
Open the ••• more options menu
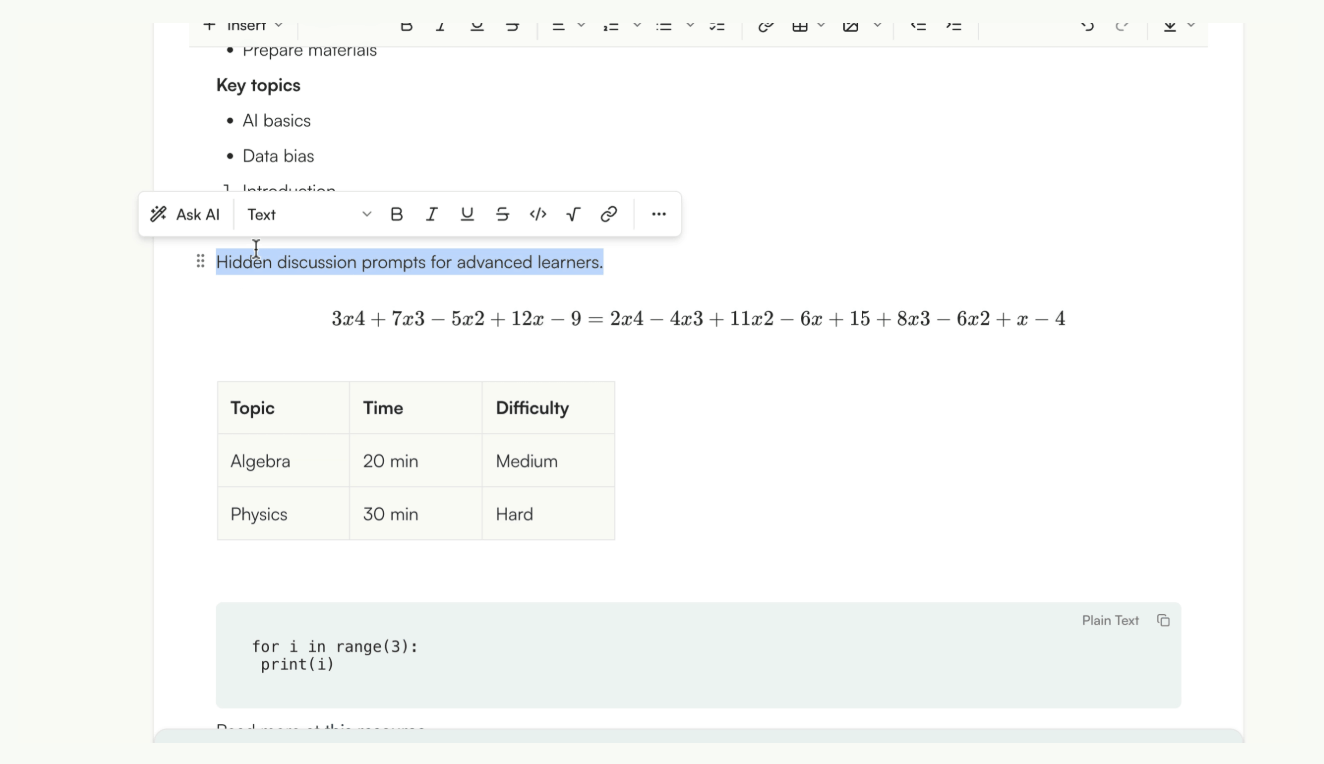click(x=658, y=213)
